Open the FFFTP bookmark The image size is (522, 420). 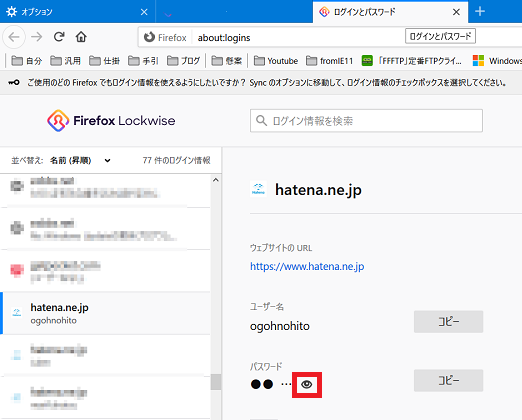click(x=412, y=61)
